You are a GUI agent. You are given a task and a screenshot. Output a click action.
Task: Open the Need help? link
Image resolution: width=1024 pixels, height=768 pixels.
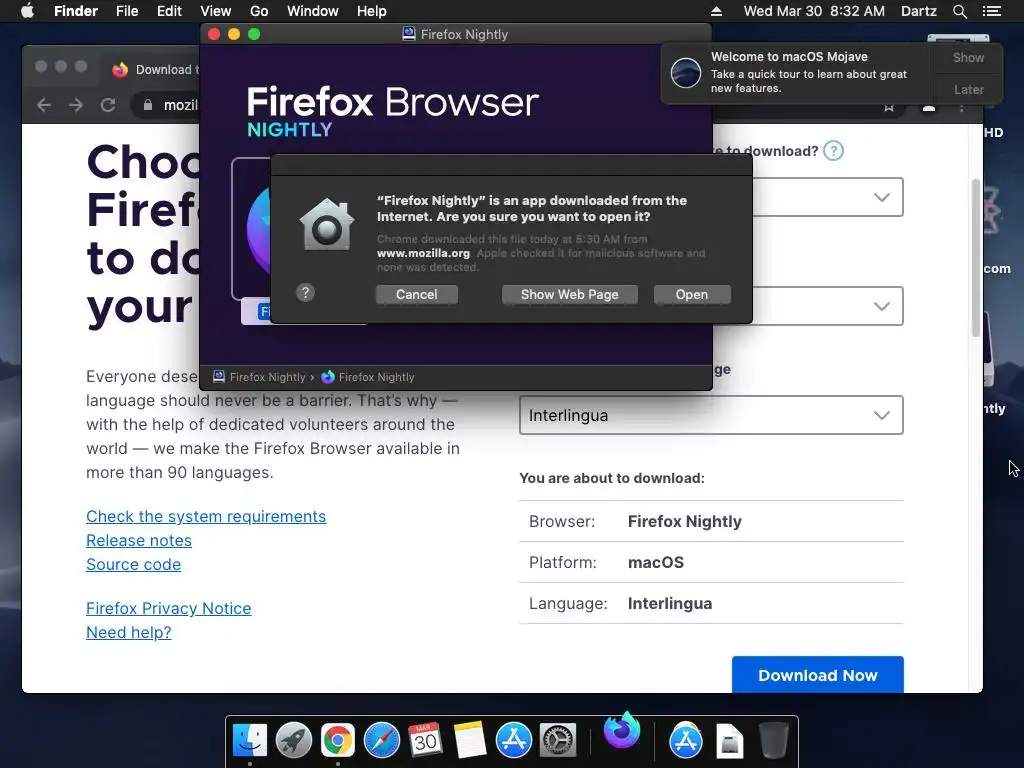pos(129,632)
